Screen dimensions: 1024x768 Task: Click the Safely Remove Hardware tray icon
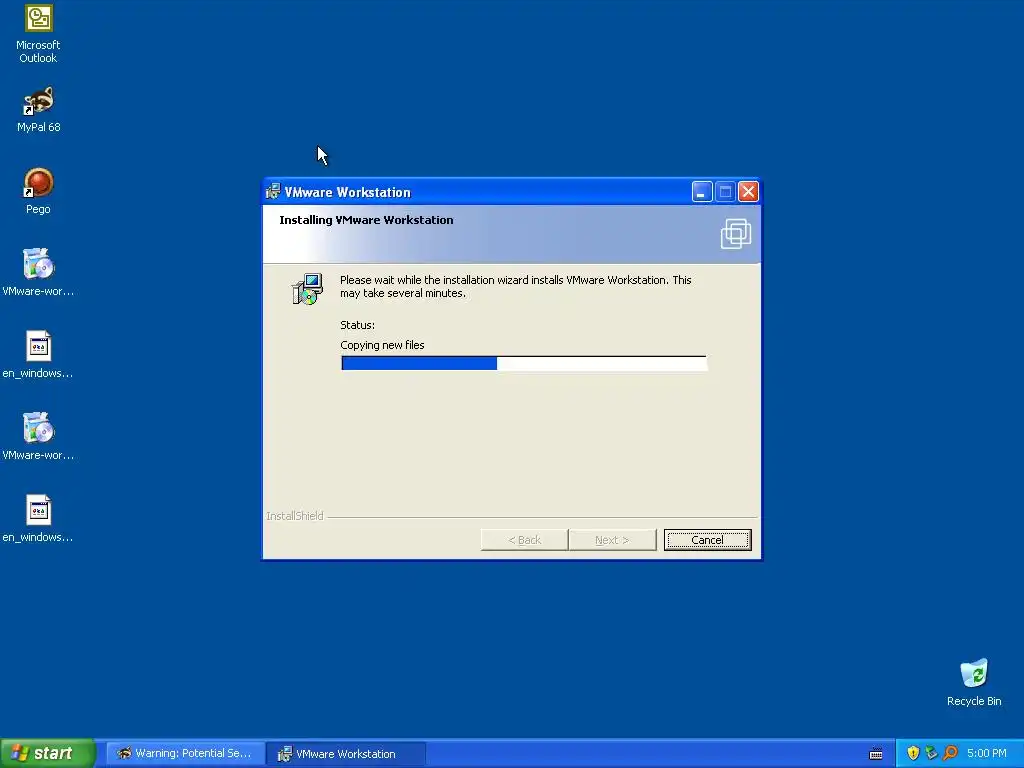tap(931, 753)
